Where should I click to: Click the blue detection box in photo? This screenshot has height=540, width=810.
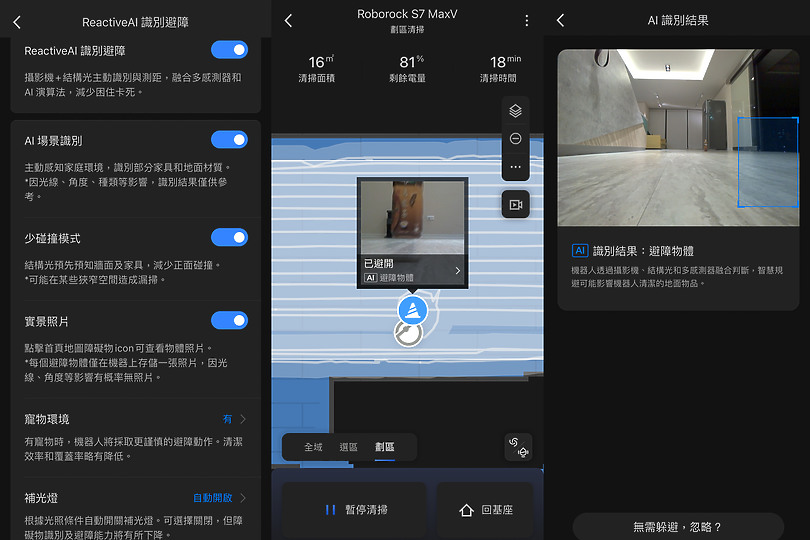(x=768, y=162)
